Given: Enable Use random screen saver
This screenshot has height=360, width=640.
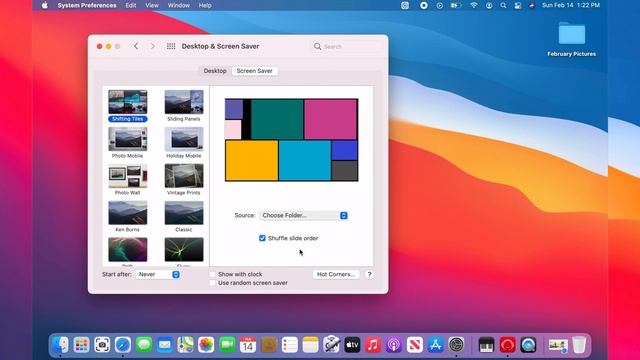Looking at the screenshot, I should (x=212, y=283).
